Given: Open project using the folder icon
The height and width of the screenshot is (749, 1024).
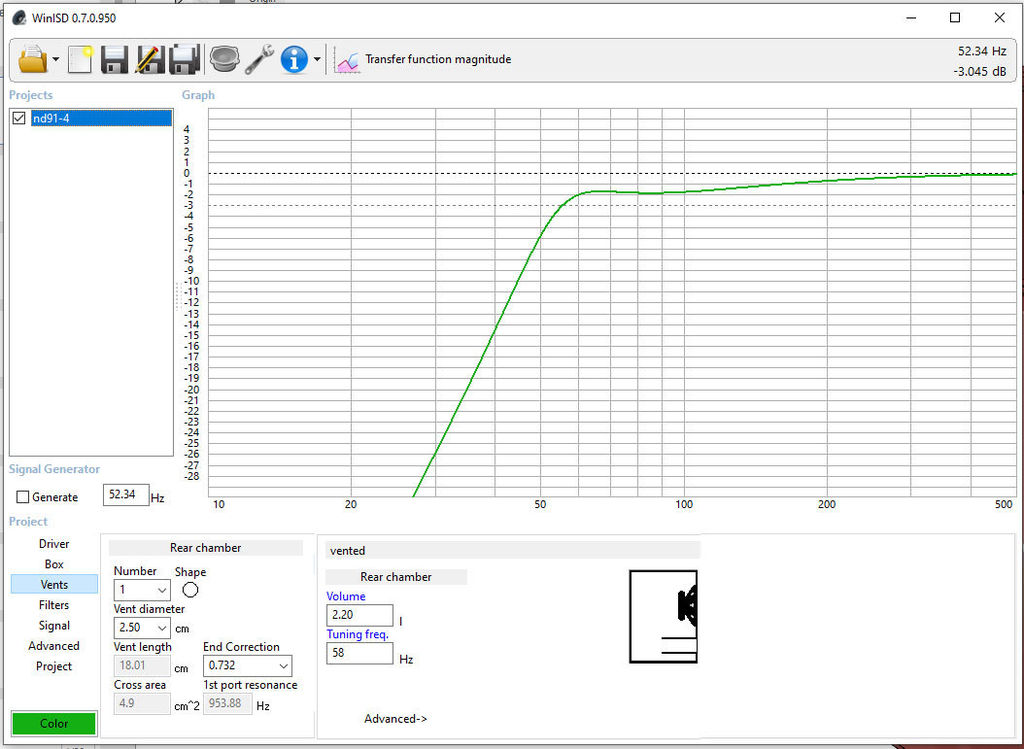Looking at the screenshot, I should [x=33, y=59].
